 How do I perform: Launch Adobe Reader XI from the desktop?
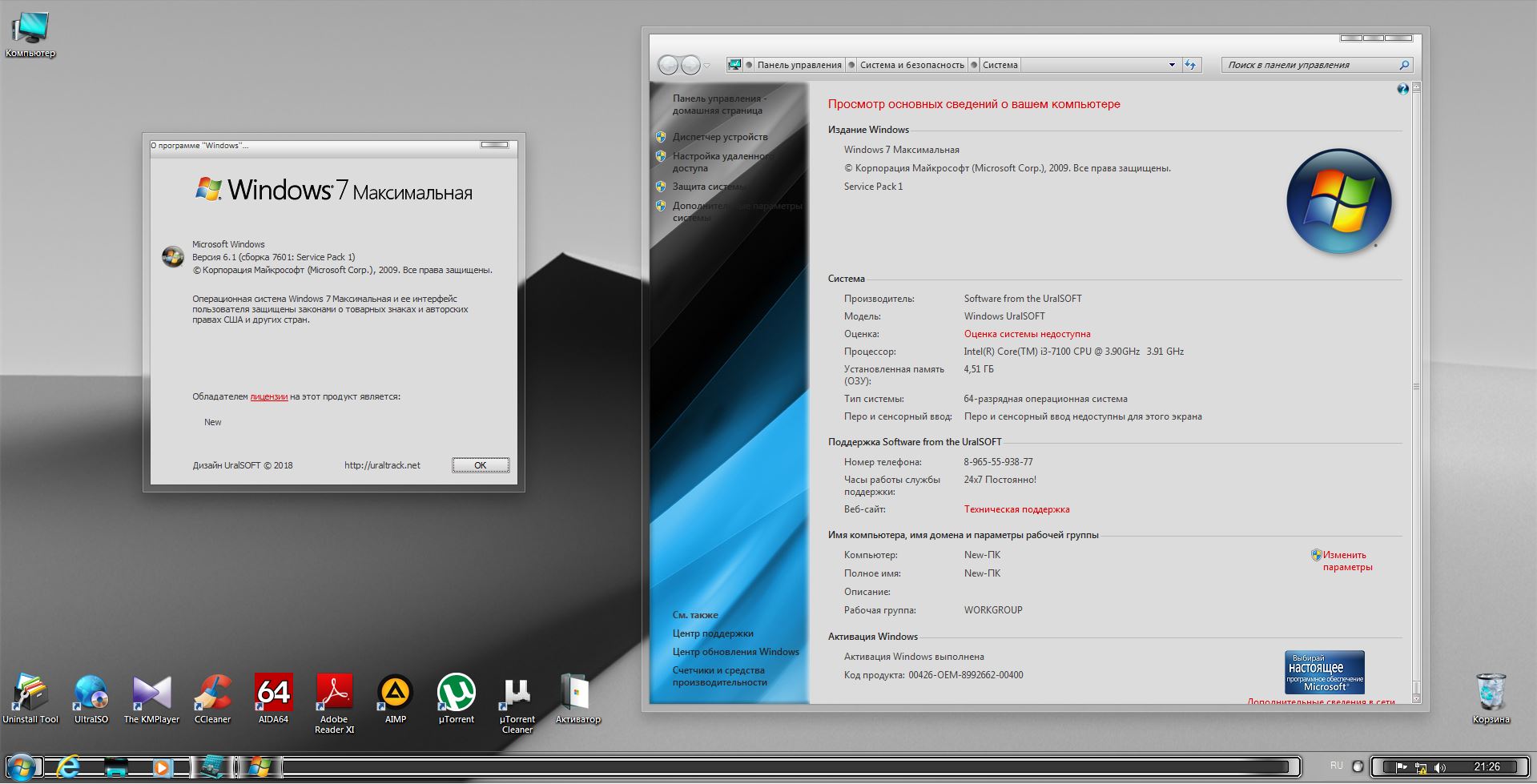click(334, 703)
